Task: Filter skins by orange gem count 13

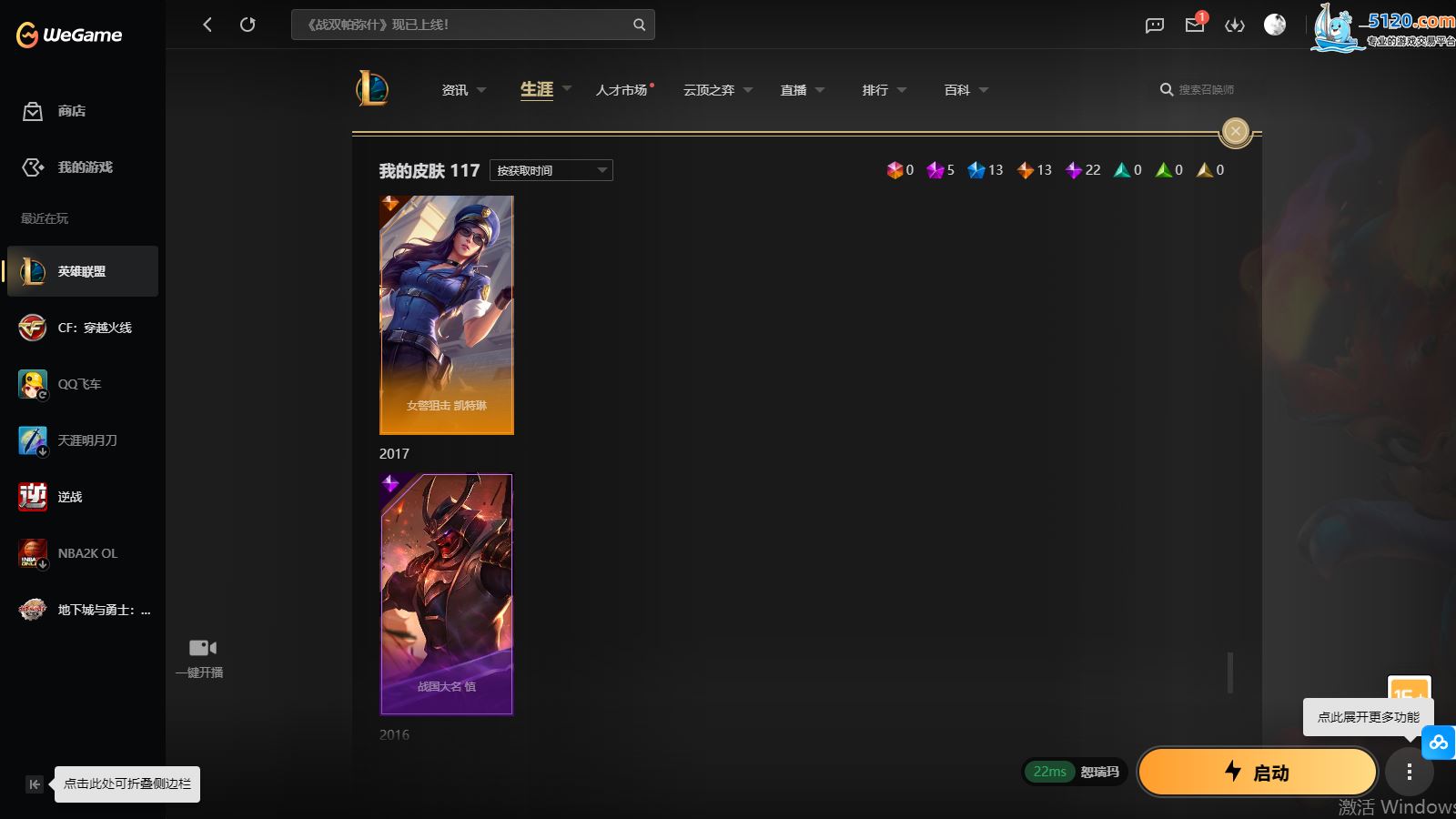Action: (1035, 170)
